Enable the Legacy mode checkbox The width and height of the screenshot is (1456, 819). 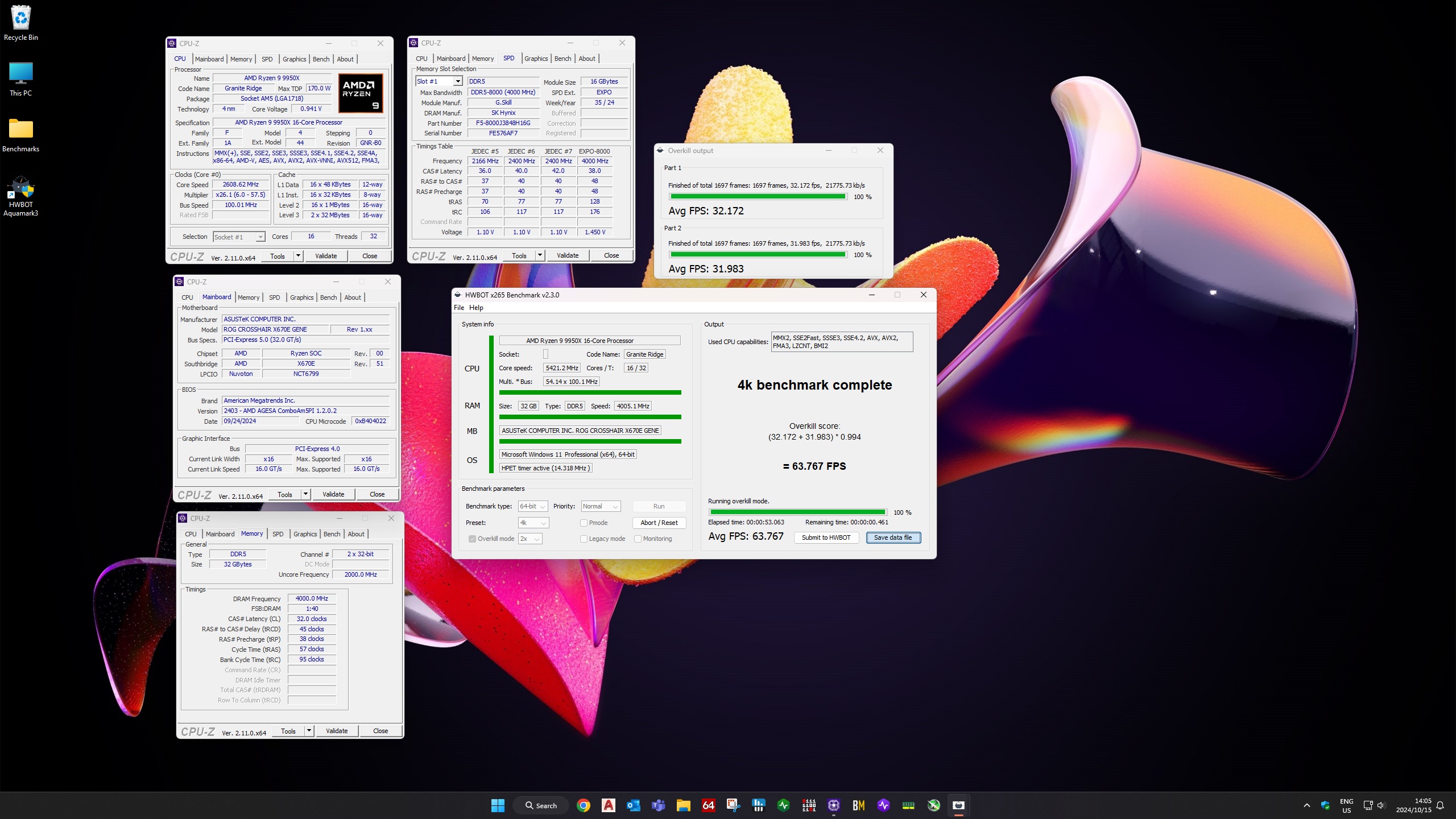584,539
